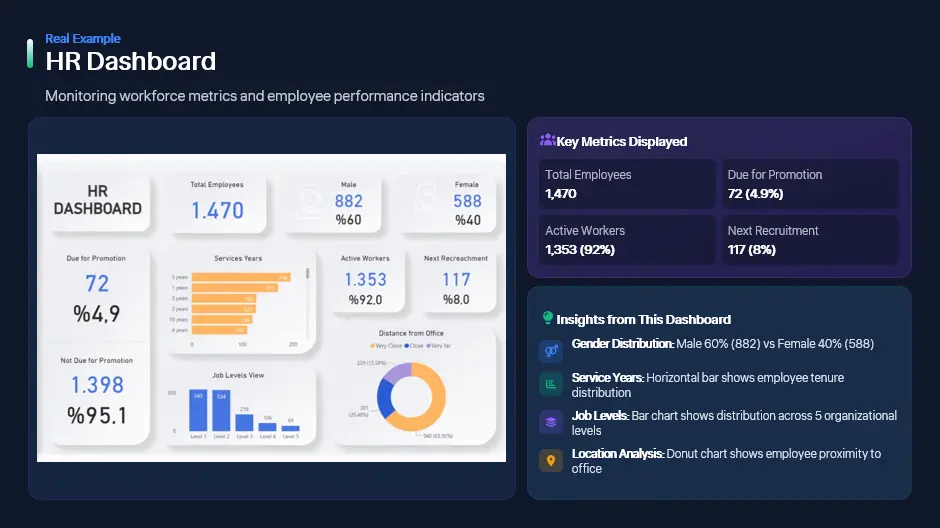Screen dimensions: 940x528
Task: Click the Distance from Office chart title
Action: point(411,333)
